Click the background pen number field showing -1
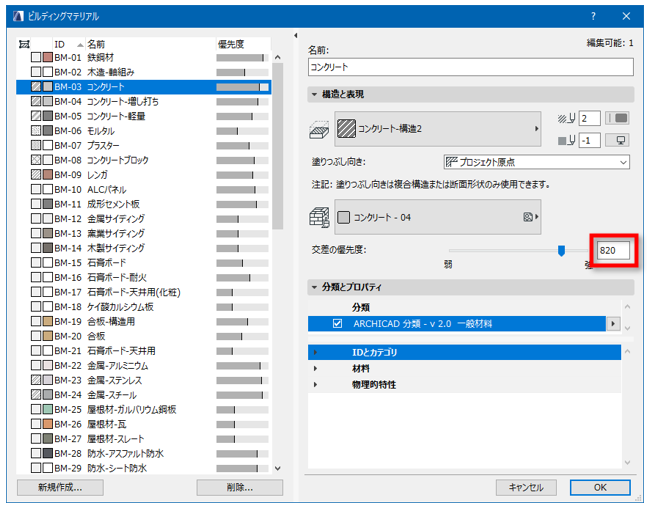This screenshot has width=653, height=512. (589, 140)
